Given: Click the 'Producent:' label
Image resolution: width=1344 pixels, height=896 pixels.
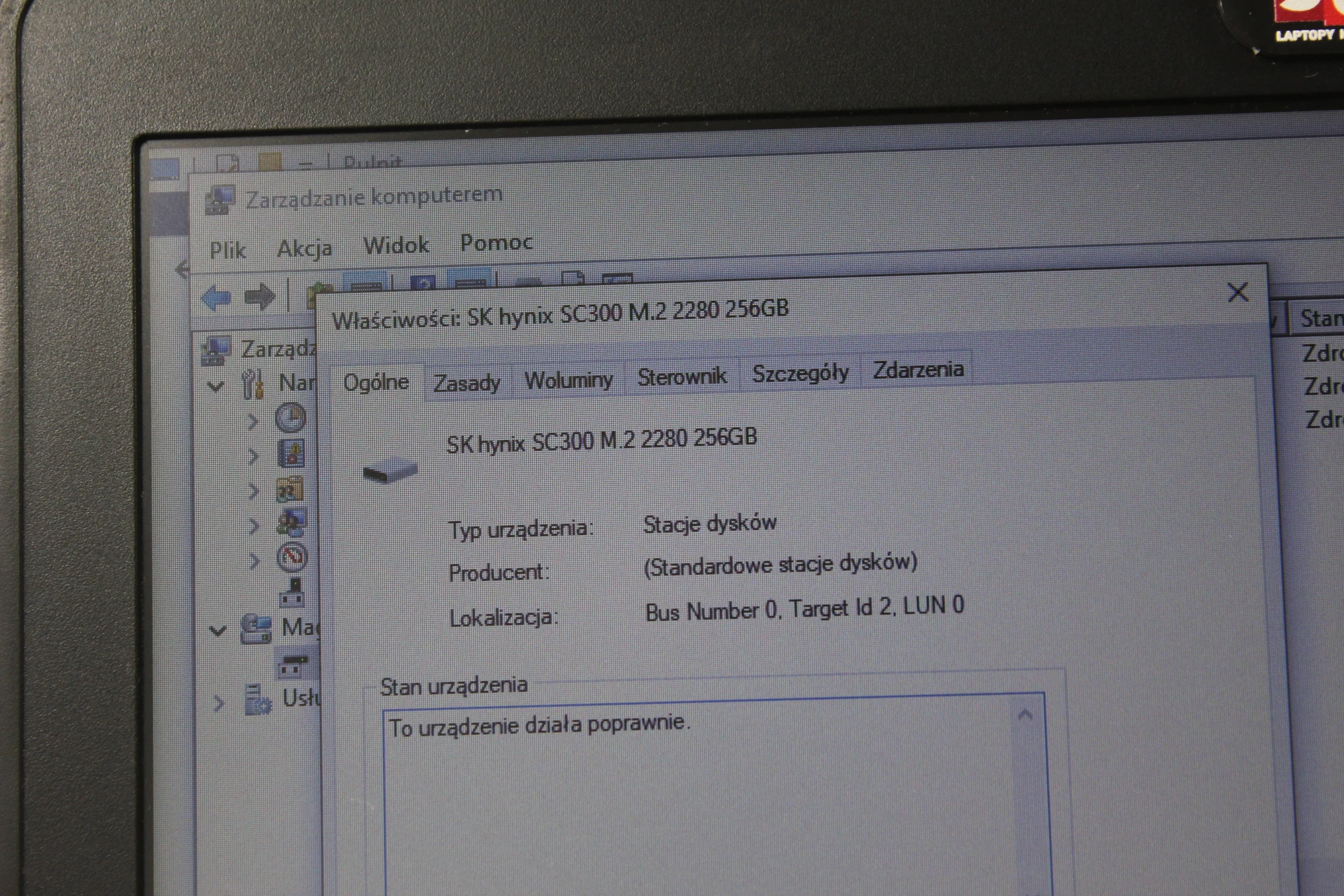Looking at the screenshot, I should point(499,572).
